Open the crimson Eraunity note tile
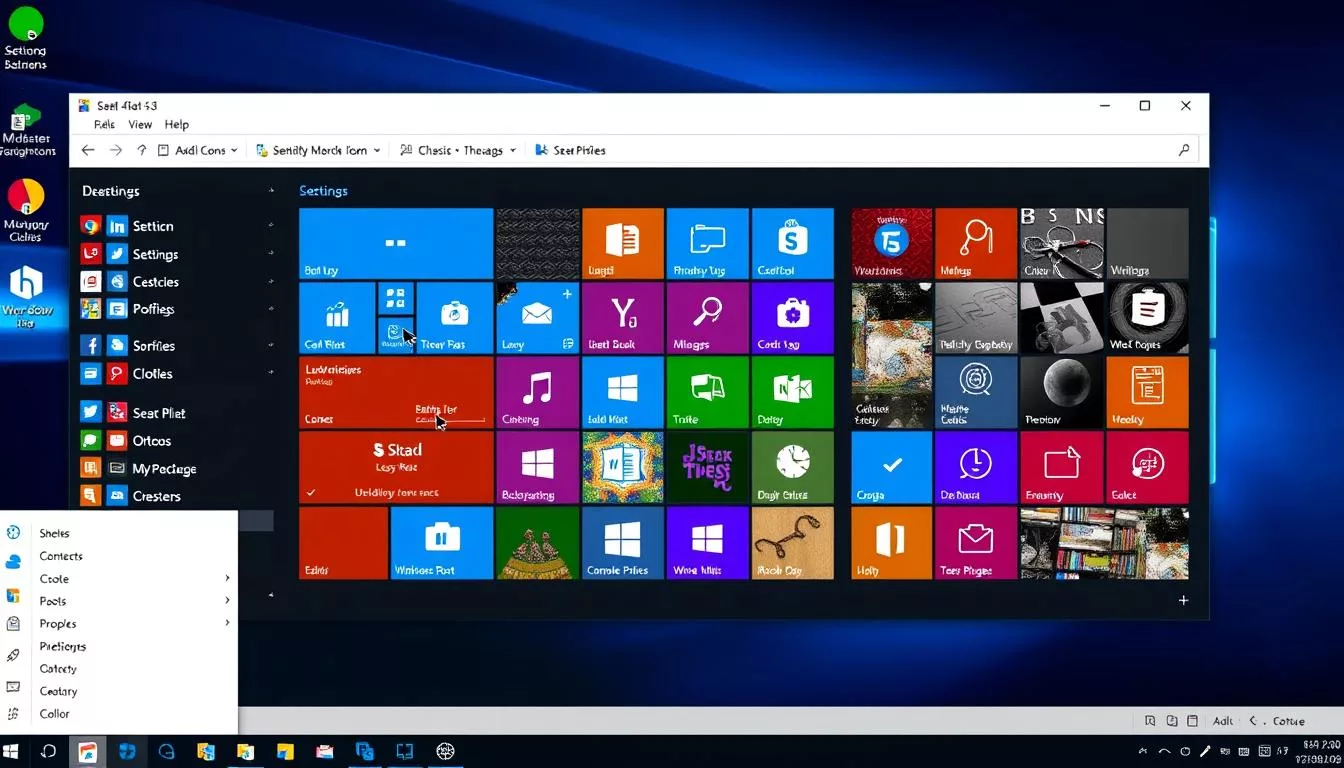Viewport: 1344px width, 768px height. pos(1062,467)
